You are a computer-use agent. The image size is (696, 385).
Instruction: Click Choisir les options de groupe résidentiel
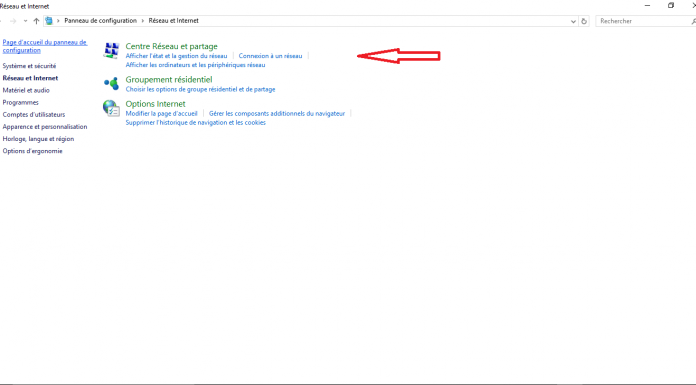coord(200,89)
